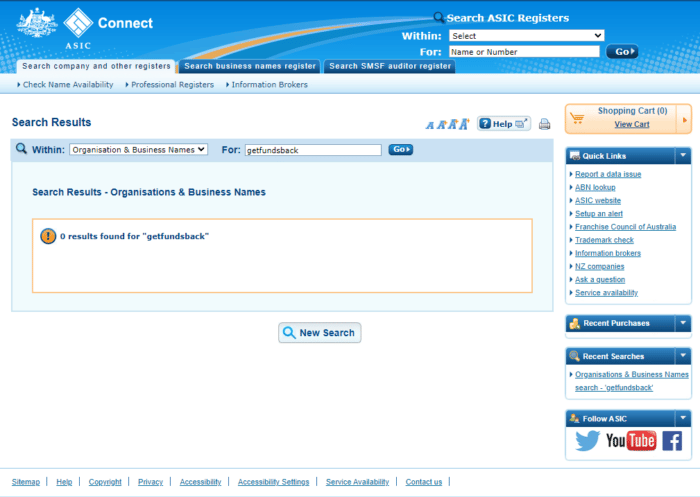The image size is (700, 497).
Task: Open Contact us footer link
Action: click(x=424, y=482)
